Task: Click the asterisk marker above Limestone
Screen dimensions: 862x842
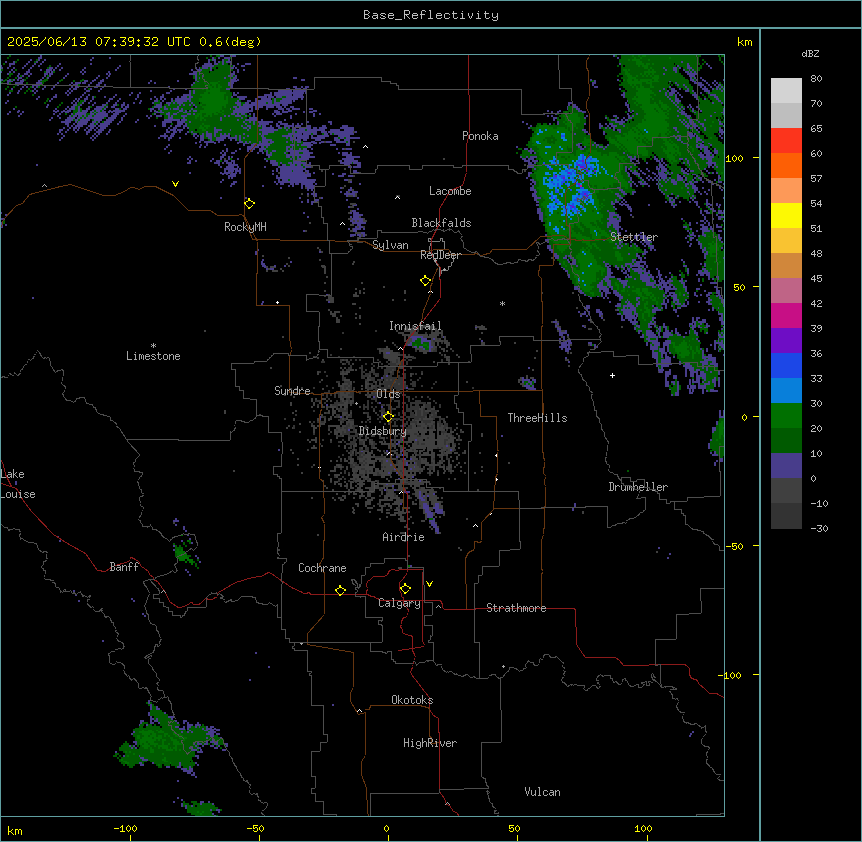Action: pos(153,346)
